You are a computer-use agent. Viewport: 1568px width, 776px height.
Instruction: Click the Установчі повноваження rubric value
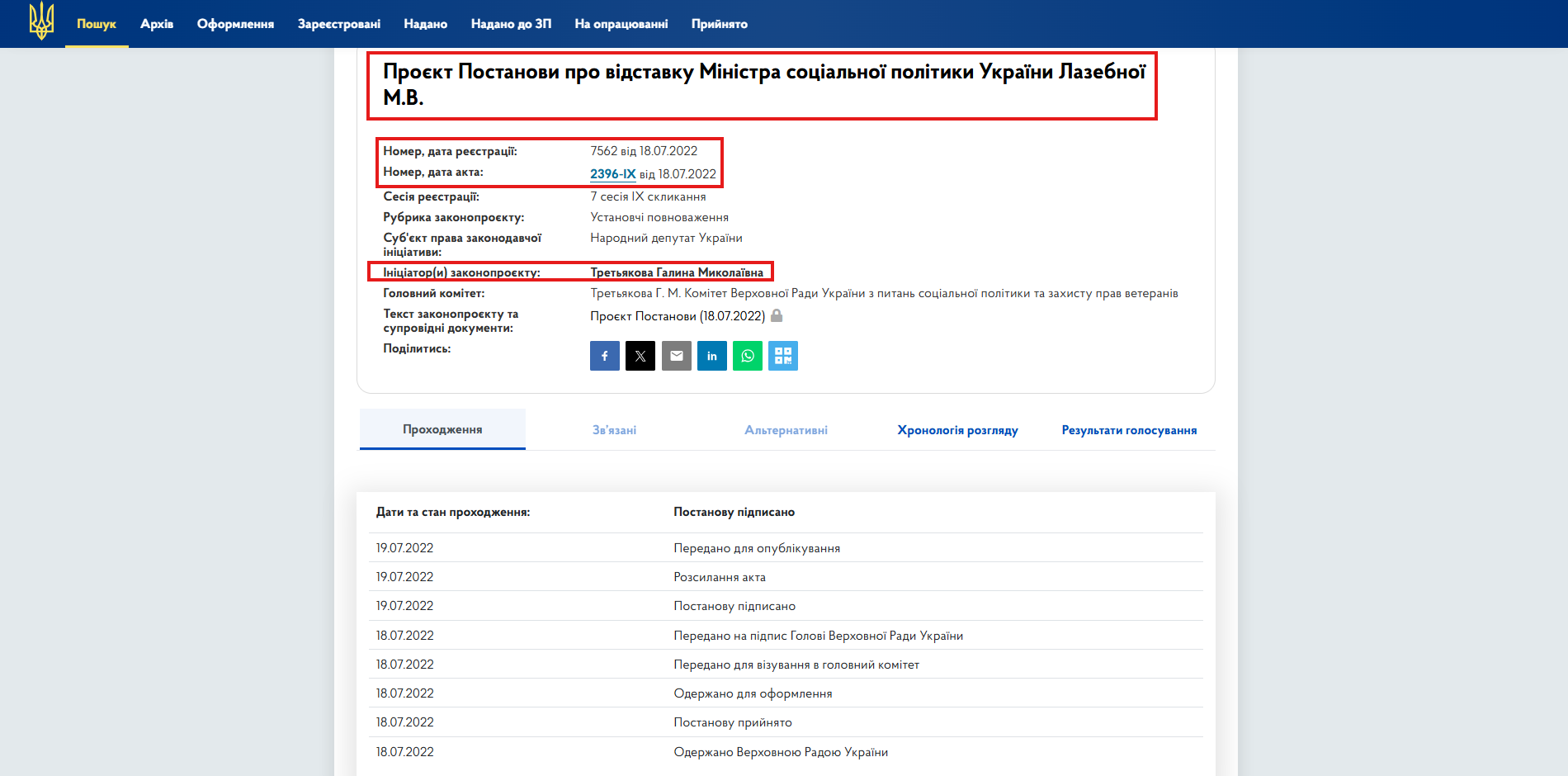(x=659, y=217)
